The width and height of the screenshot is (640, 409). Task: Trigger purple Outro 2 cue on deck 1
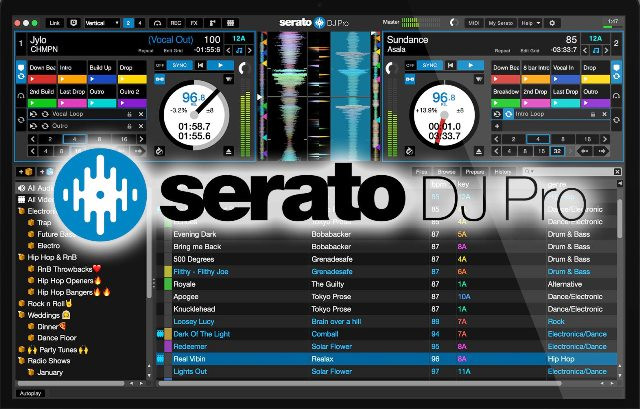coord(132,103)
